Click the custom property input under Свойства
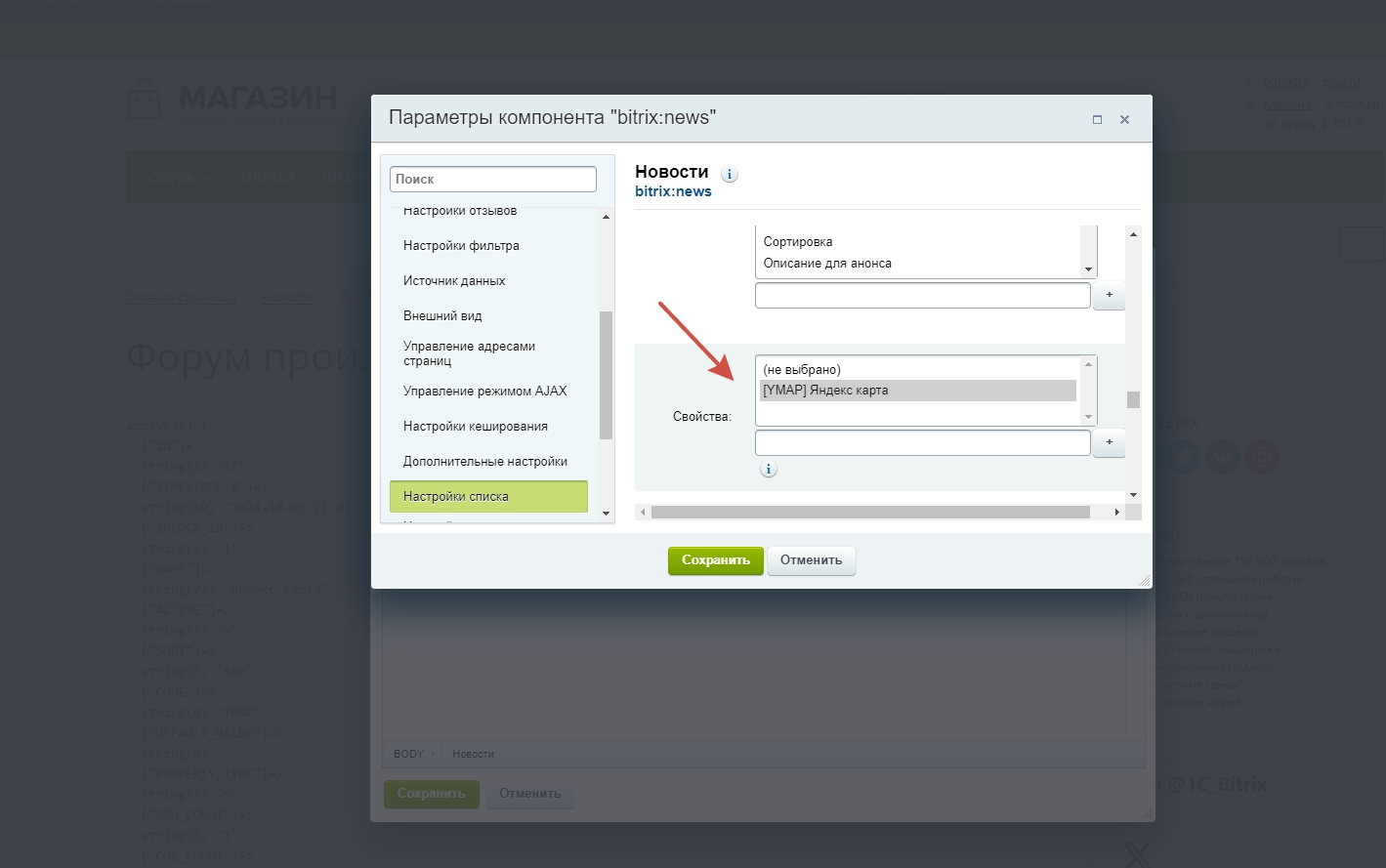 (923, 443)
